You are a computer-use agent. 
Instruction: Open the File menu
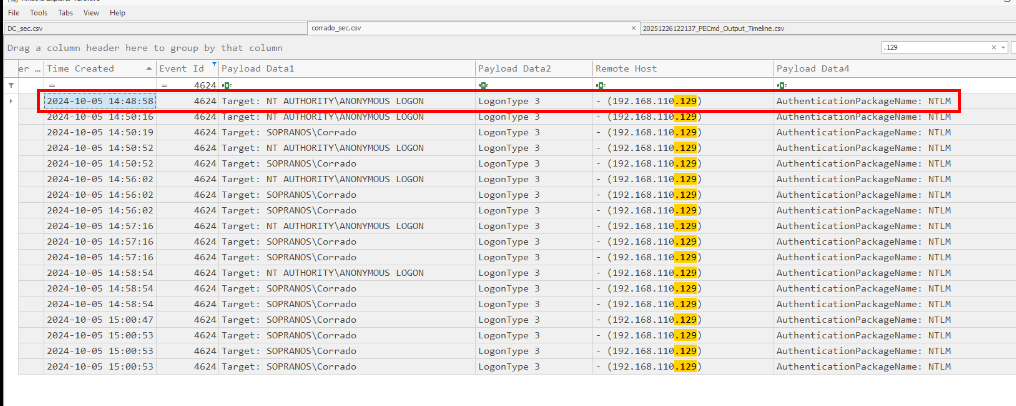13,13
